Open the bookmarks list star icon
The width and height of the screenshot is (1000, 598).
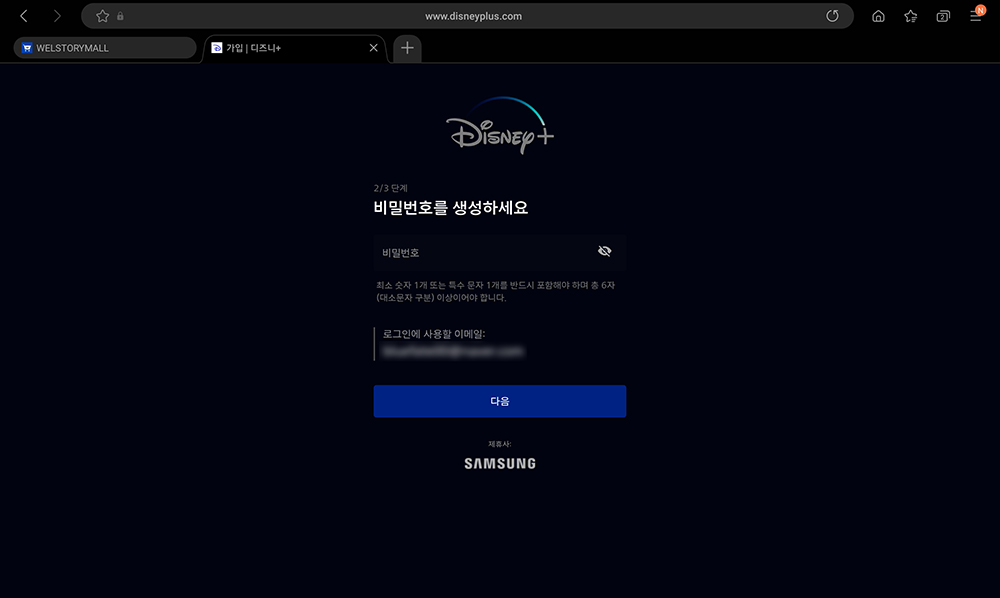coord(911,16)
